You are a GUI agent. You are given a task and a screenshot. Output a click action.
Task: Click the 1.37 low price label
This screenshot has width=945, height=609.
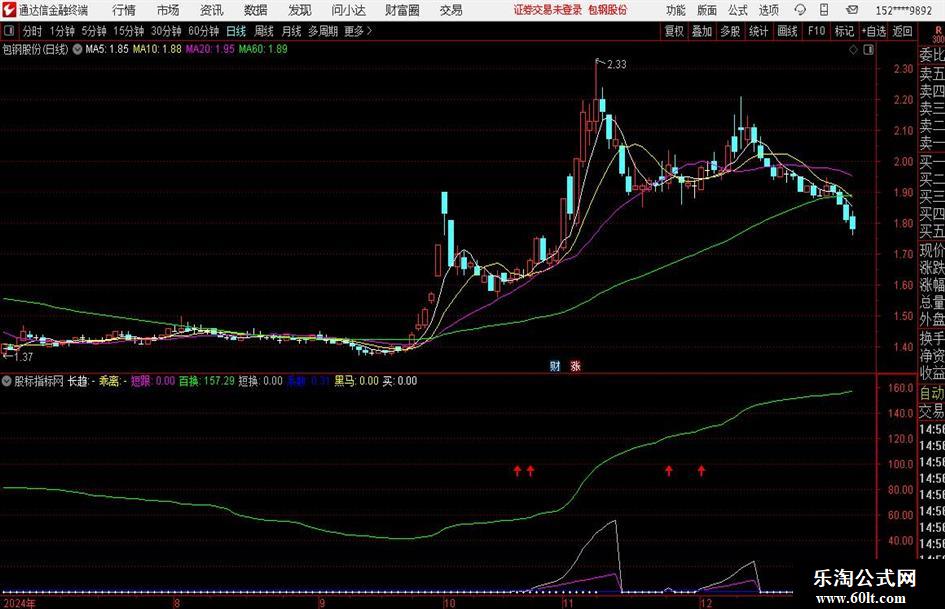pos(23,357)
